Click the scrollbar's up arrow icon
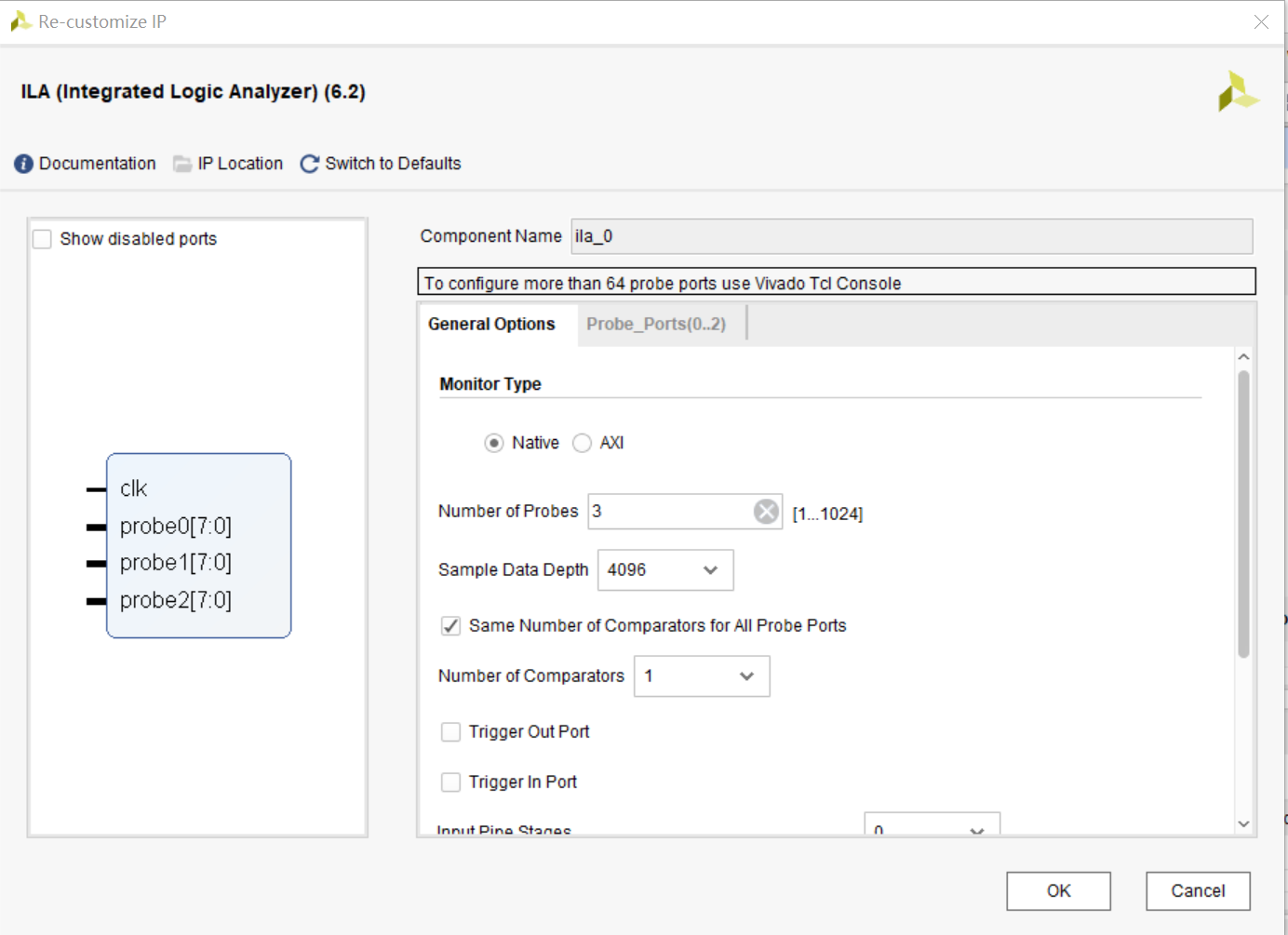Screen dimensions: 1288x935 click(x=1244, y=355)
